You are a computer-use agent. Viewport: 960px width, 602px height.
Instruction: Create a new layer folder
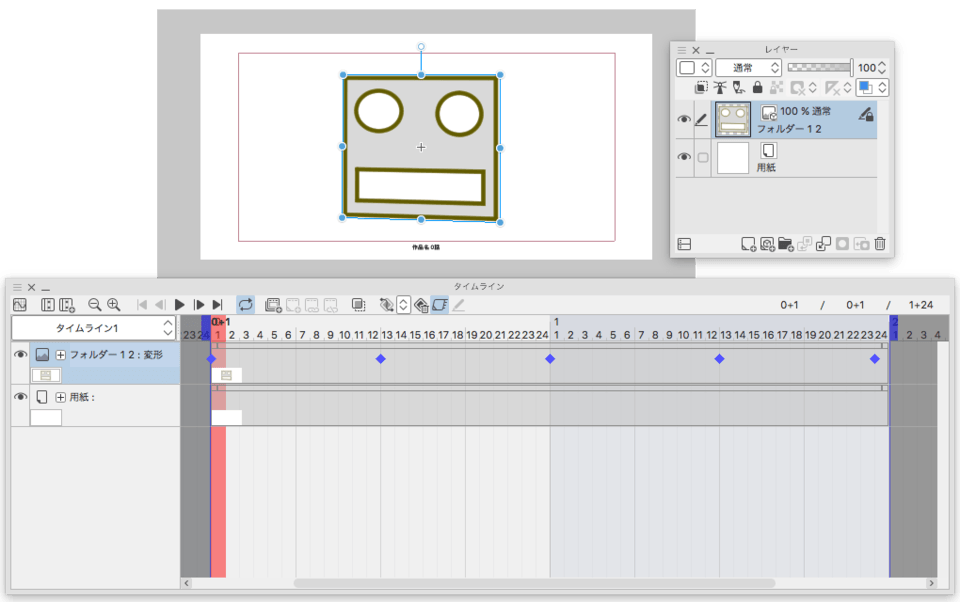pyautogui.click(x=785, y=244)
